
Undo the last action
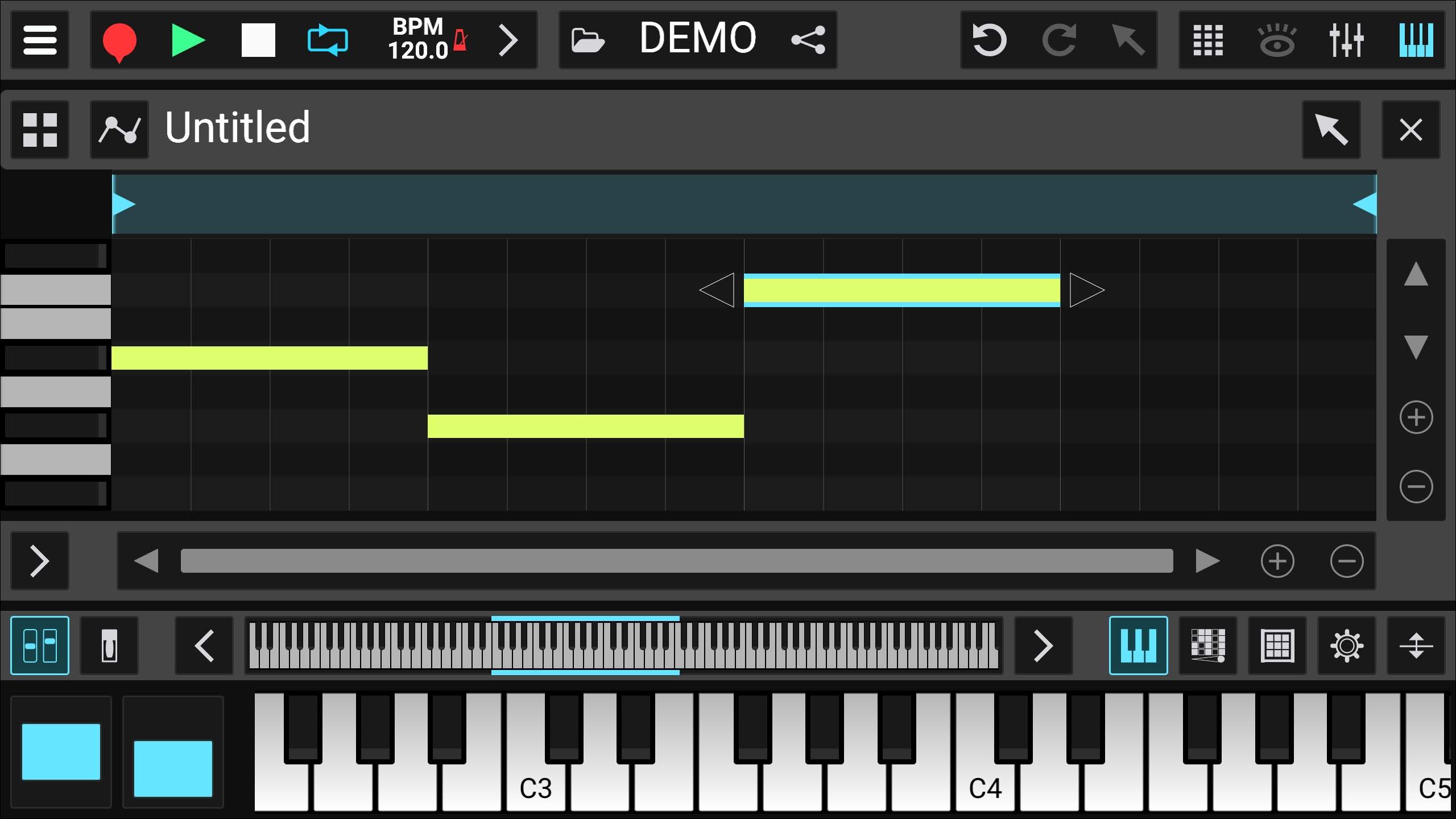point(989,40)
